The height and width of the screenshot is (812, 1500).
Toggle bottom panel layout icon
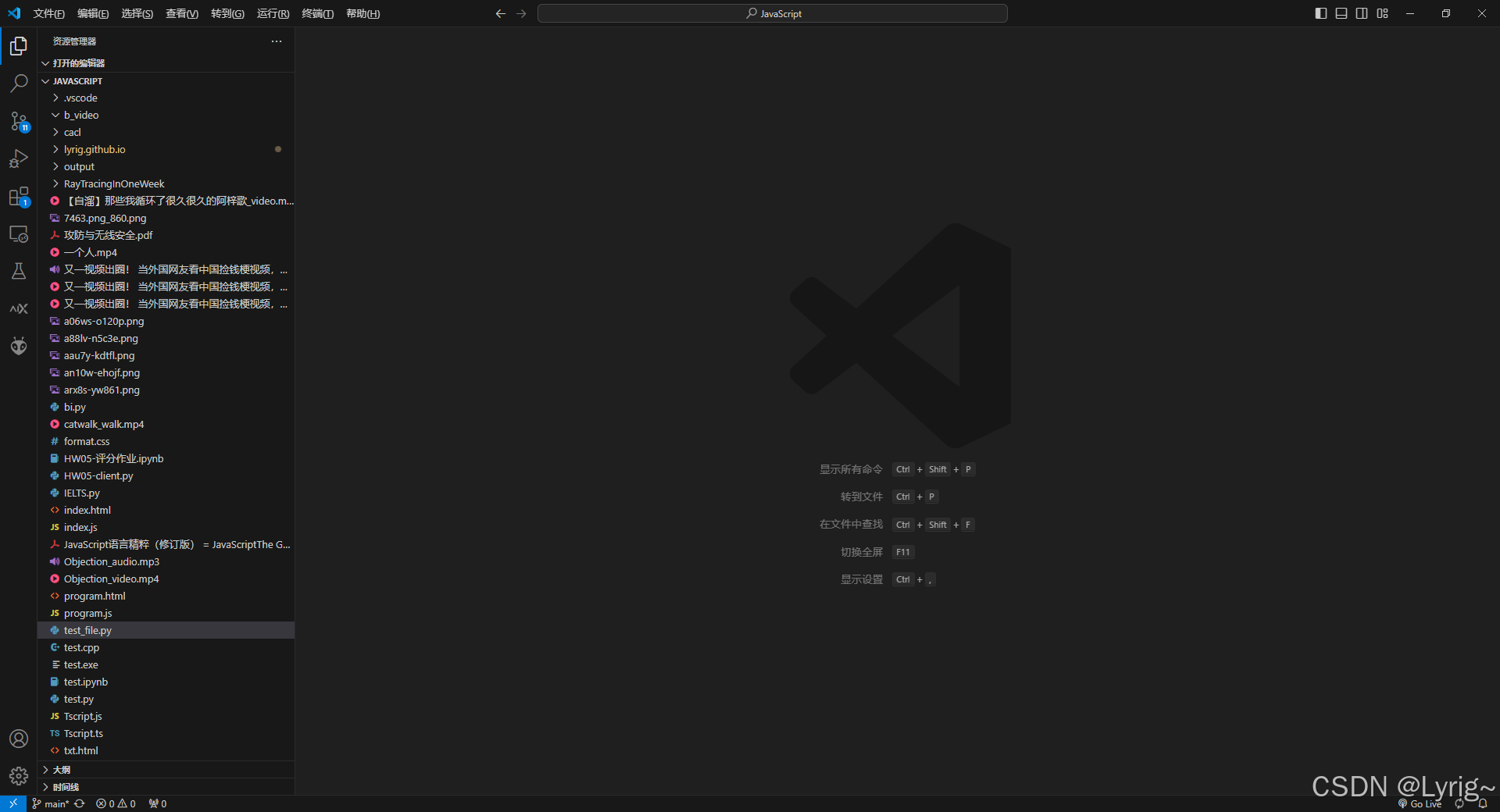(1341, 13)
